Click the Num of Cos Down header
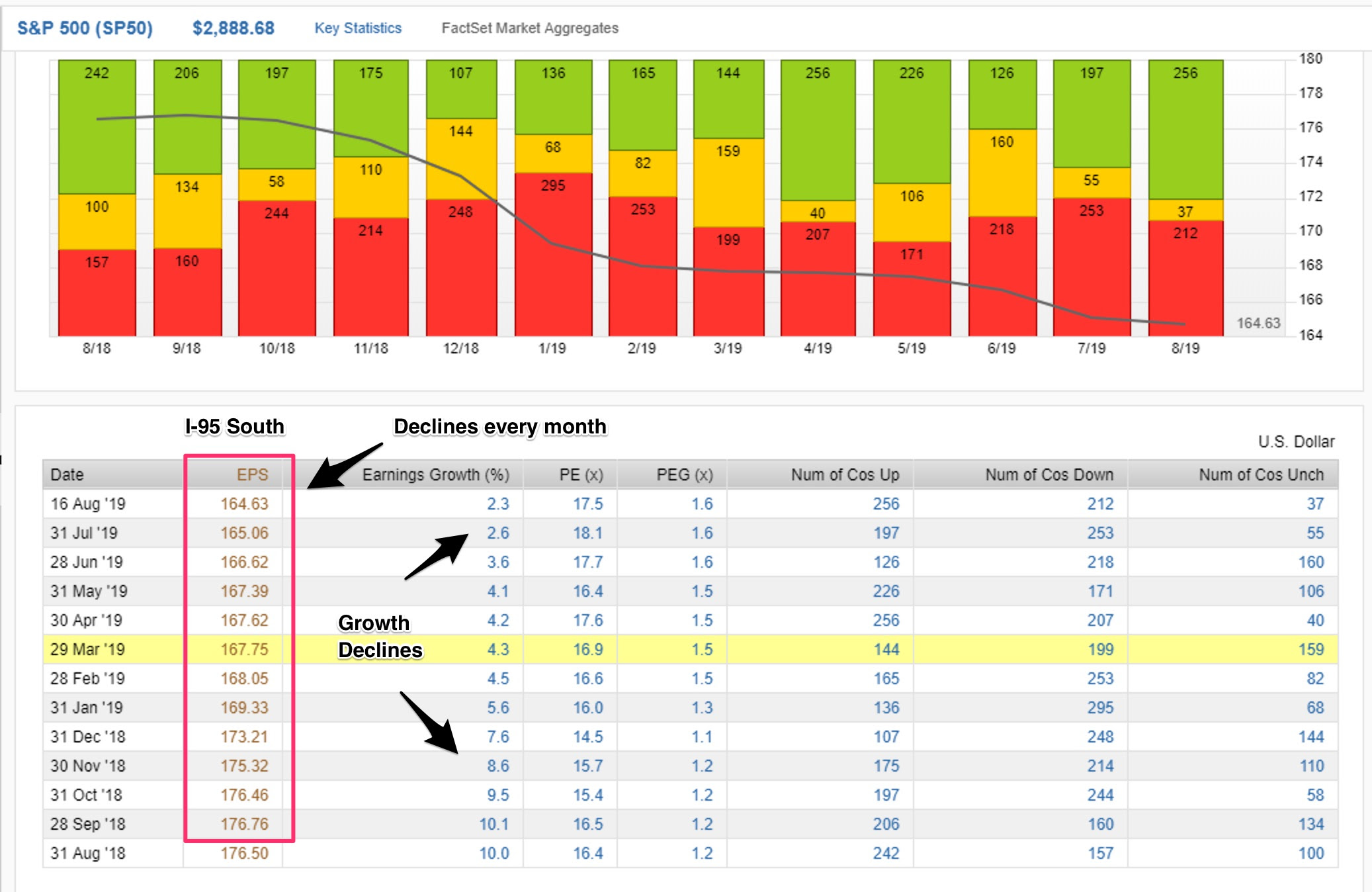Viewport: 1372px width, 892px height. coord(1049,474)
